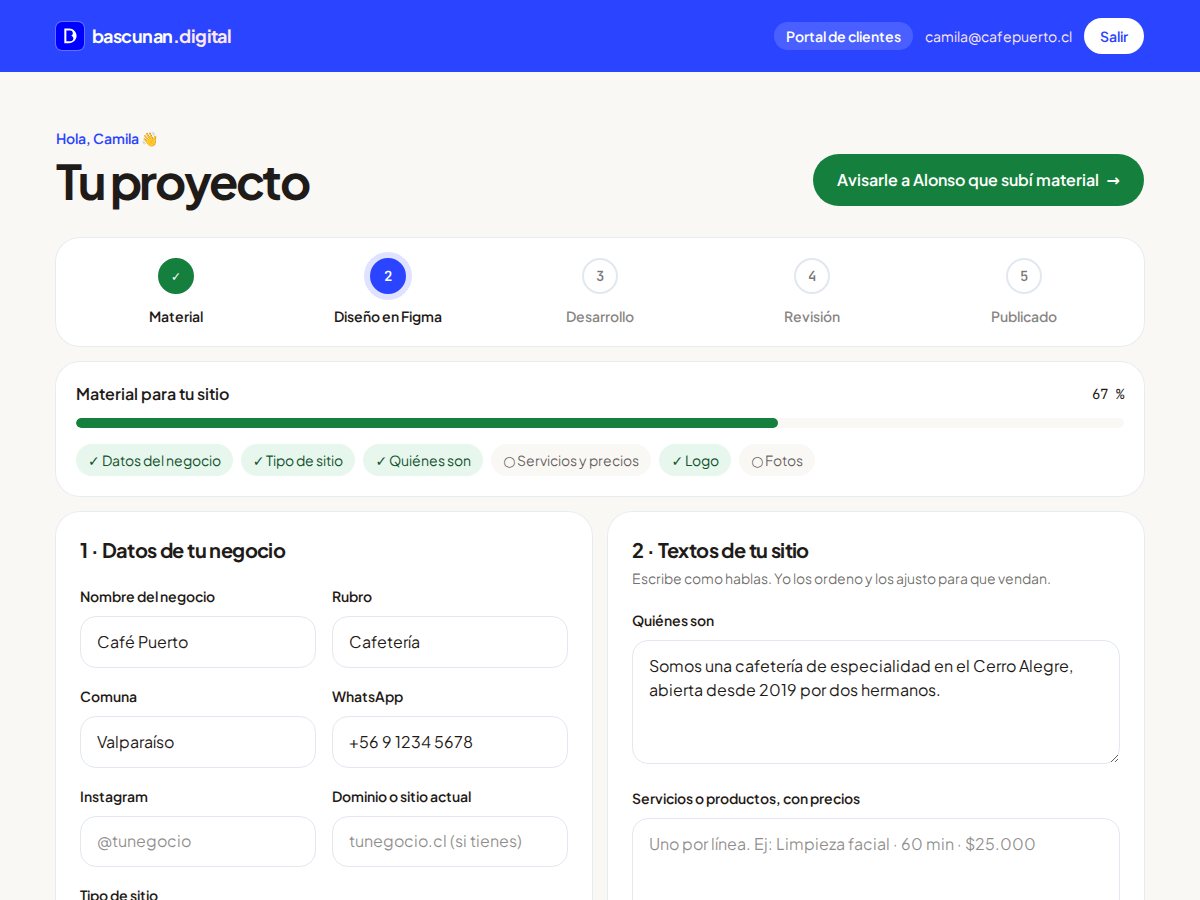Click Avisarle a Alonso que subí material
This screenshot has height=900, width=1200.
[978, 180]
